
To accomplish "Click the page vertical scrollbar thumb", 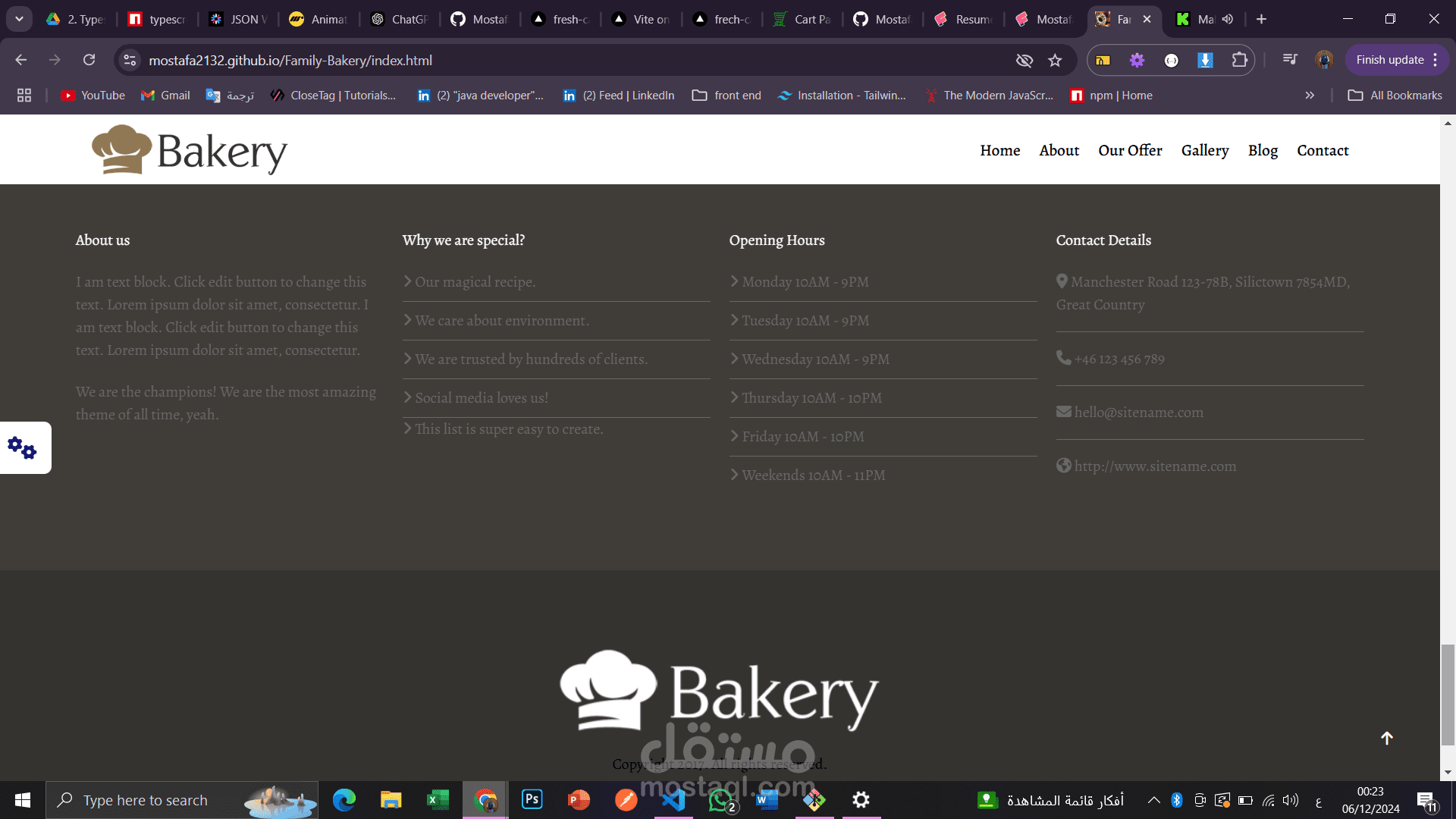I will tap(1448, 694).
